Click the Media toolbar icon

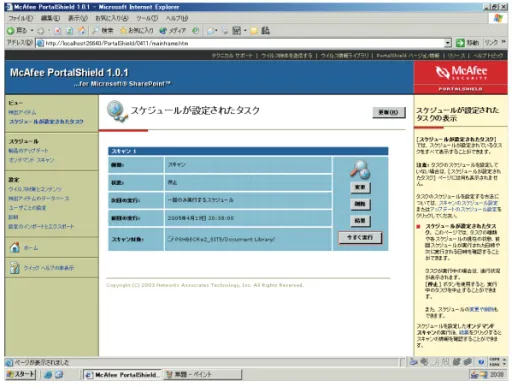click(x=163, y=31)
